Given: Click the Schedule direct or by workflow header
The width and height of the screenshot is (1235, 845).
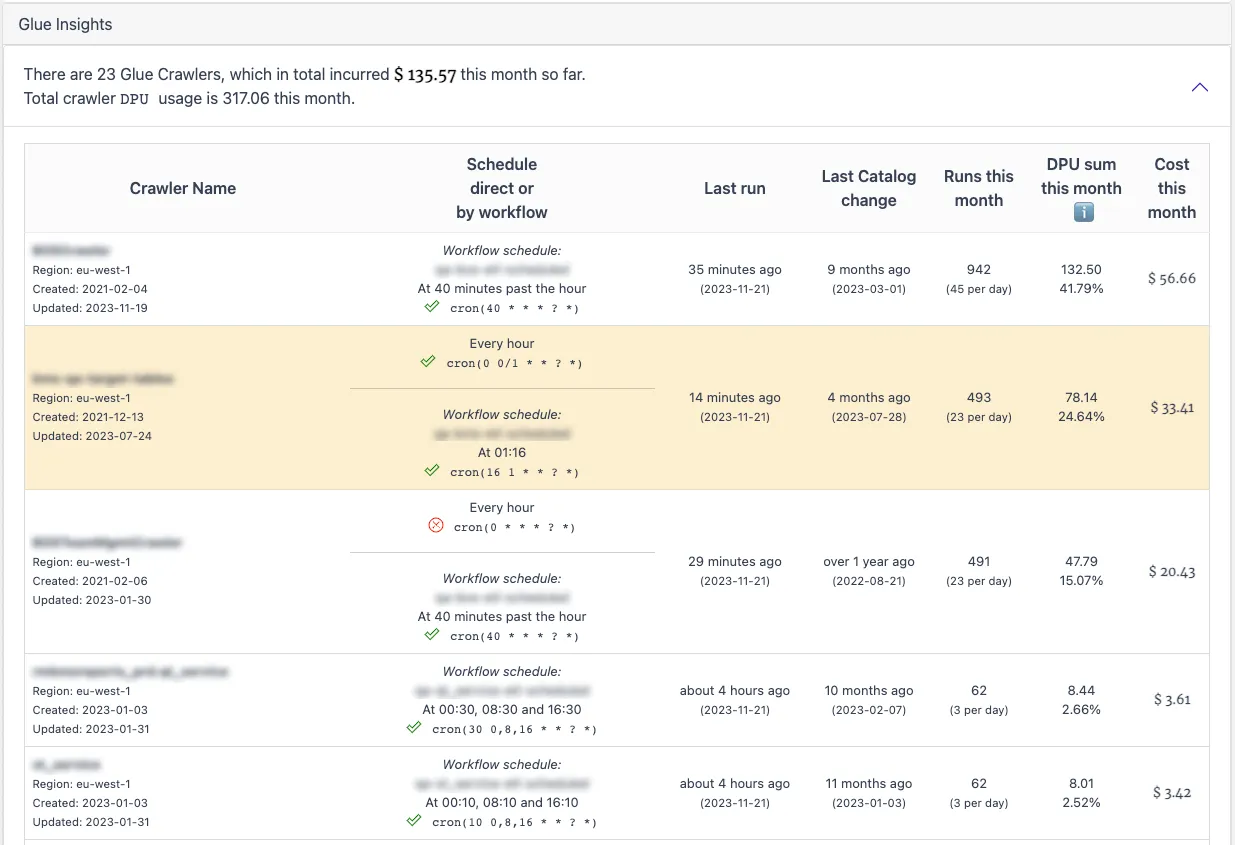Looking at the screenshot, I should (x=502, y=188).
